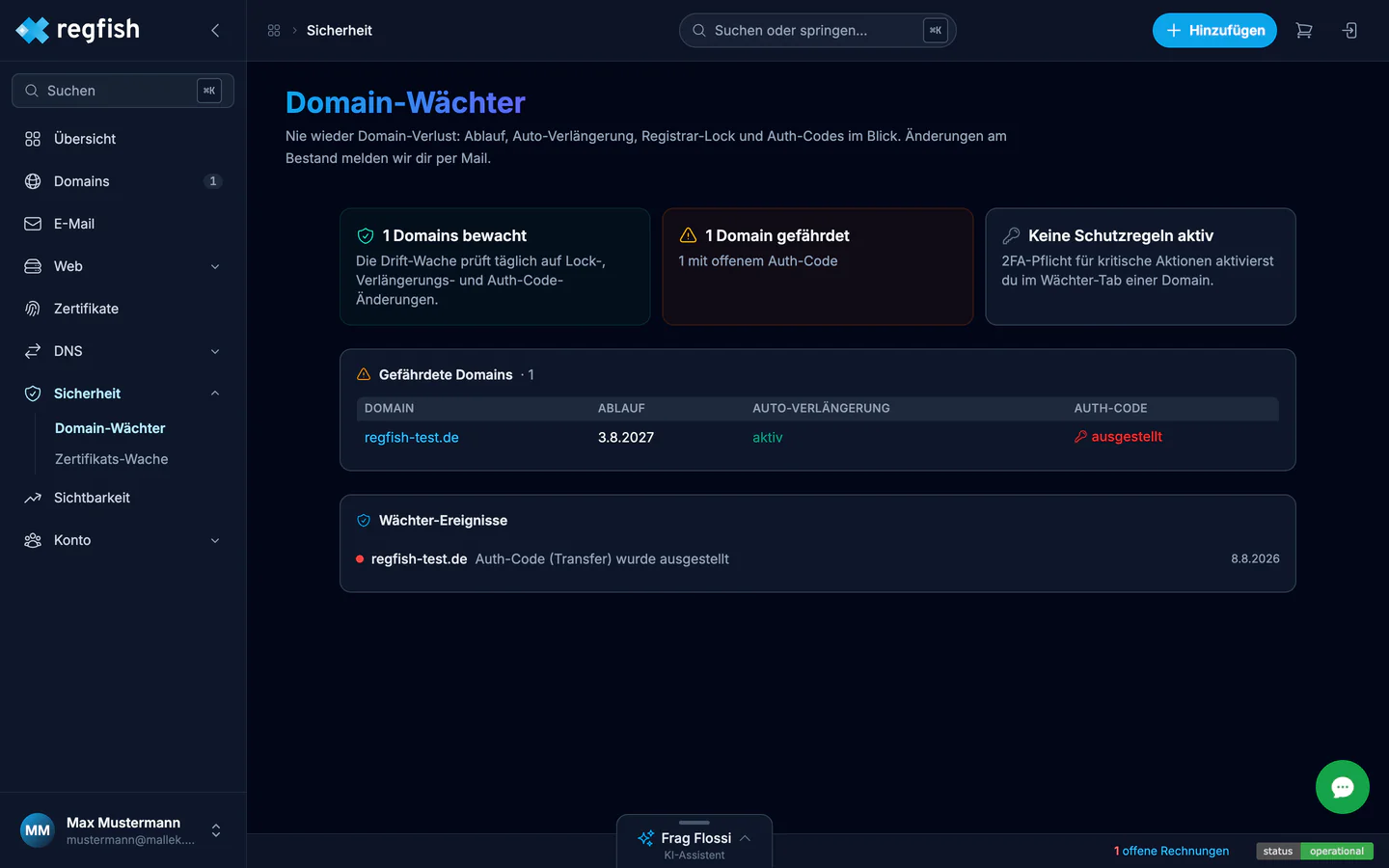Click the regfish logo
This screenshot has height=868, width=1389.
[78, 30]
